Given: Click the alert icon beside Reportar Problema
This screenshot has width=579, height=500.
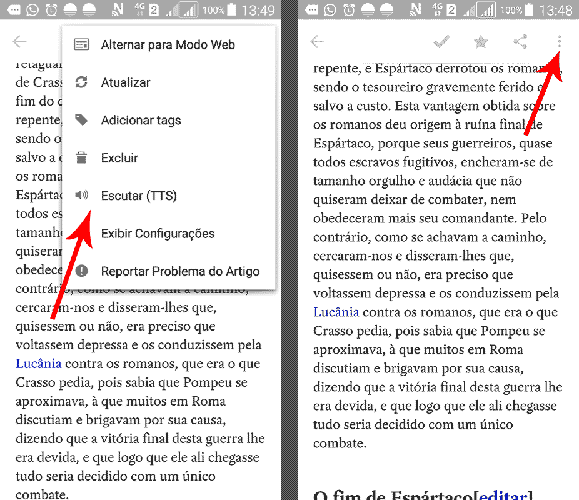Looking at the screenshot, I should pyautogui.click(x=82, y=271).
